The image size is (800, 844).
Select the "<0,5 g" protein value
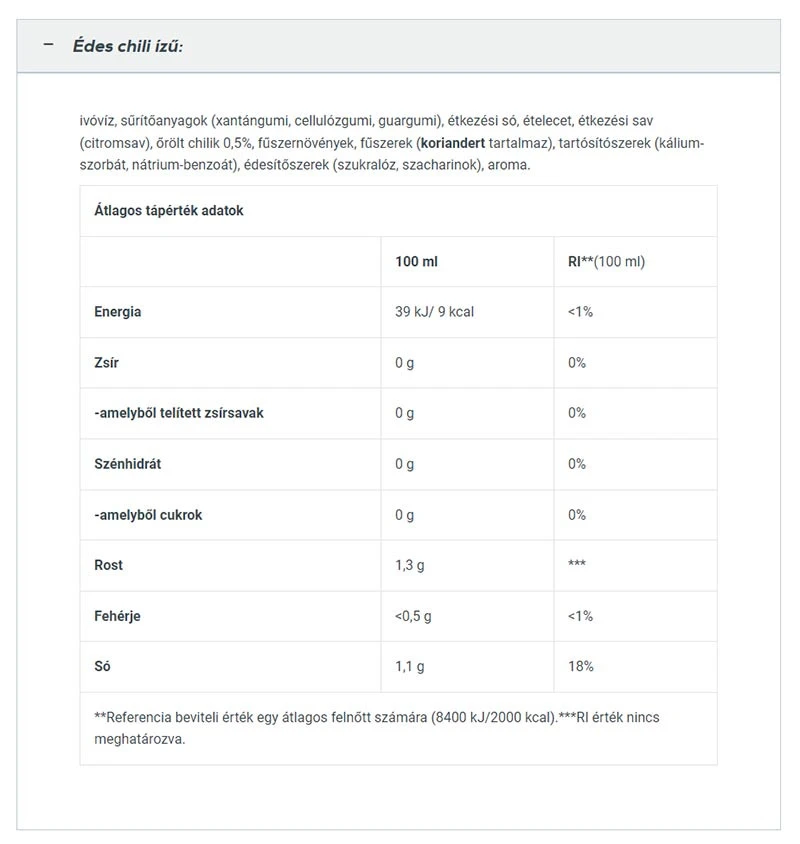pyautogui.click(x=413, y=616)
